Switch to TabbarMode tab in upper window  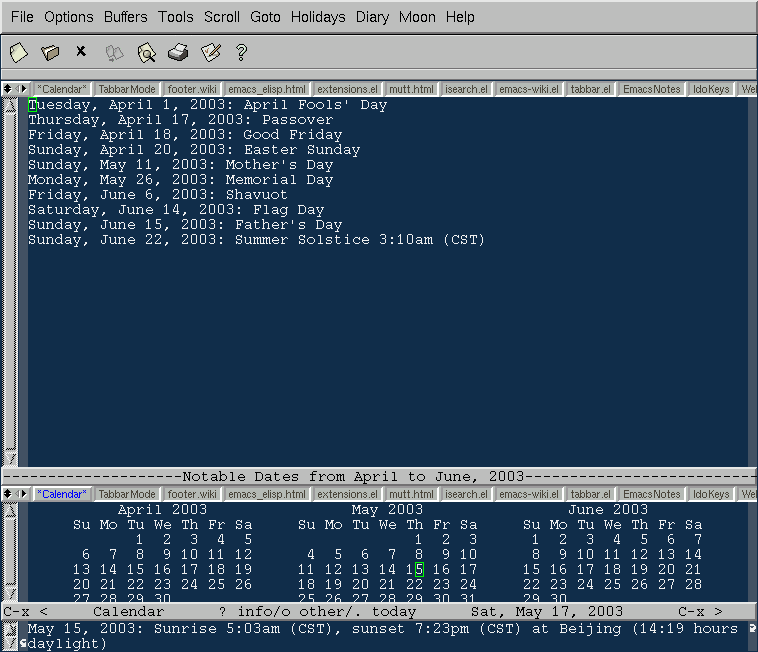[x=127, y=89]
